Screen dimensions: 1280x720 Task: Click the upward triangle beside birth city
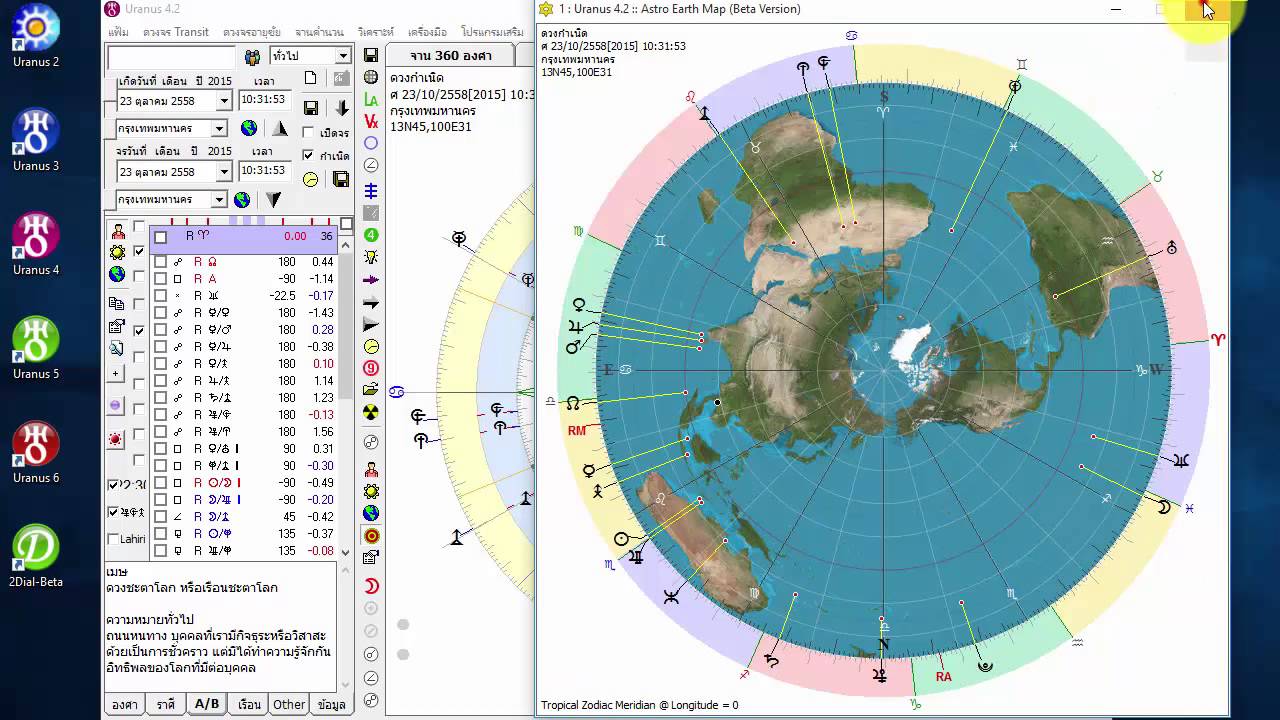pos(280,128)
